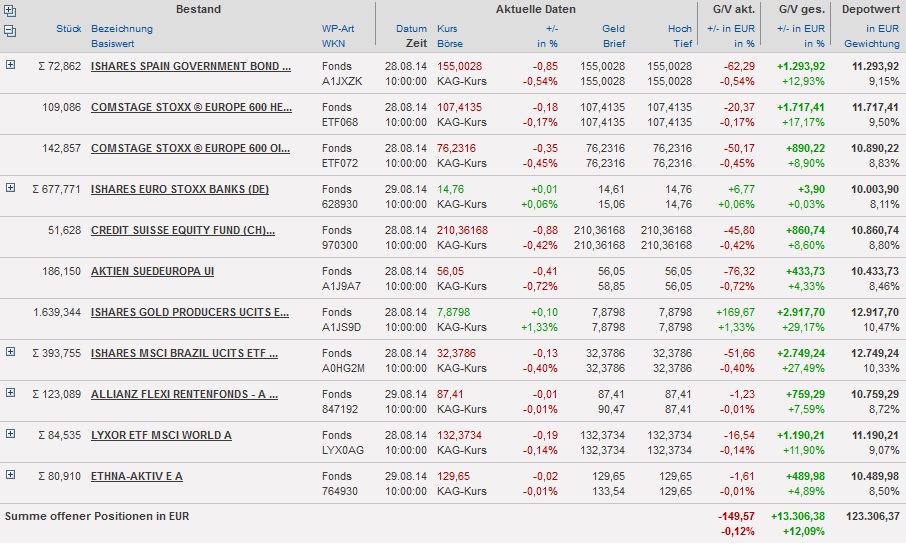Sort by the Bezeichnung column header

[x=122, y=29]
